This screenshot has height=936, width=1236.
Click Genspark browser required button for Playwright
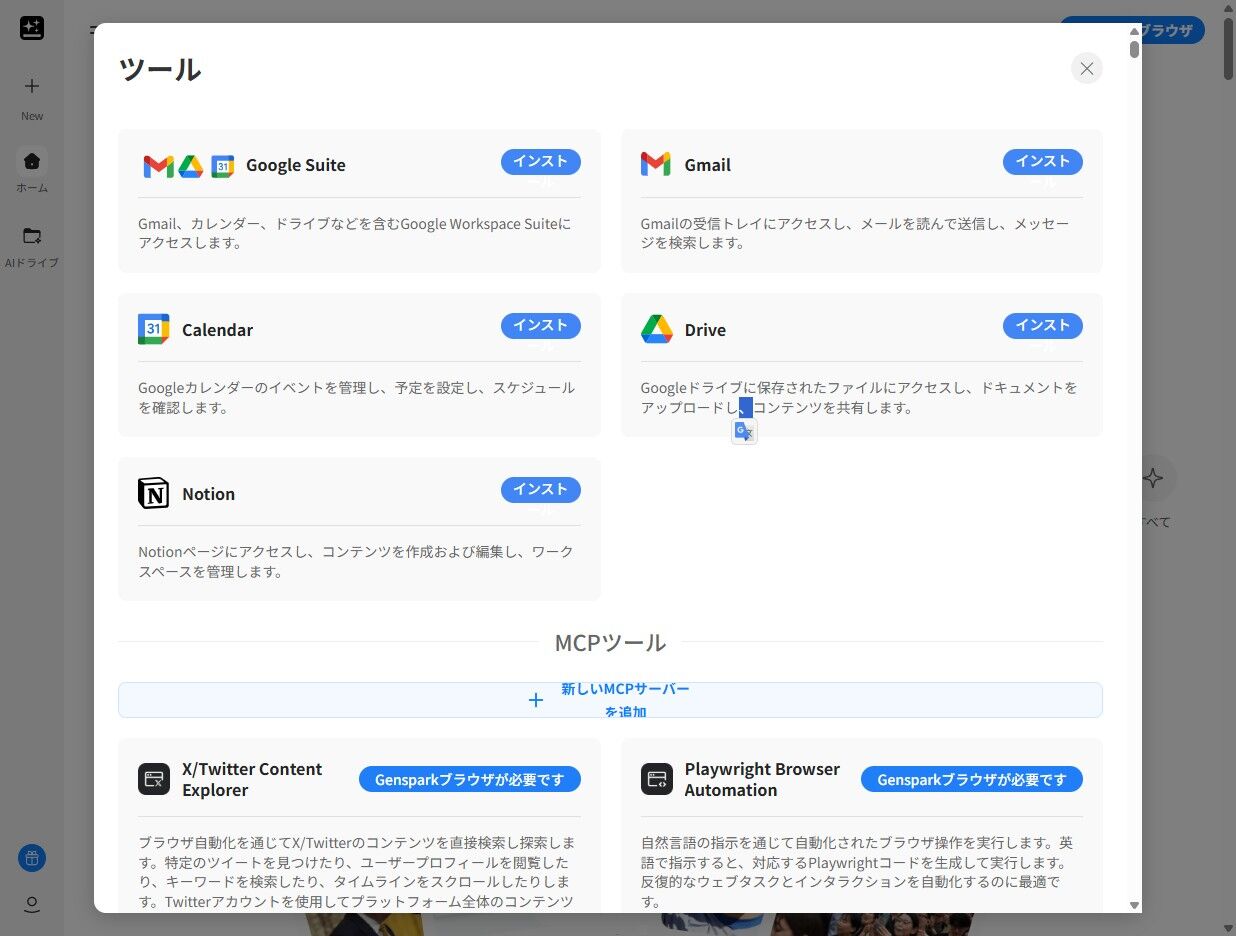(x=972, y=780)
